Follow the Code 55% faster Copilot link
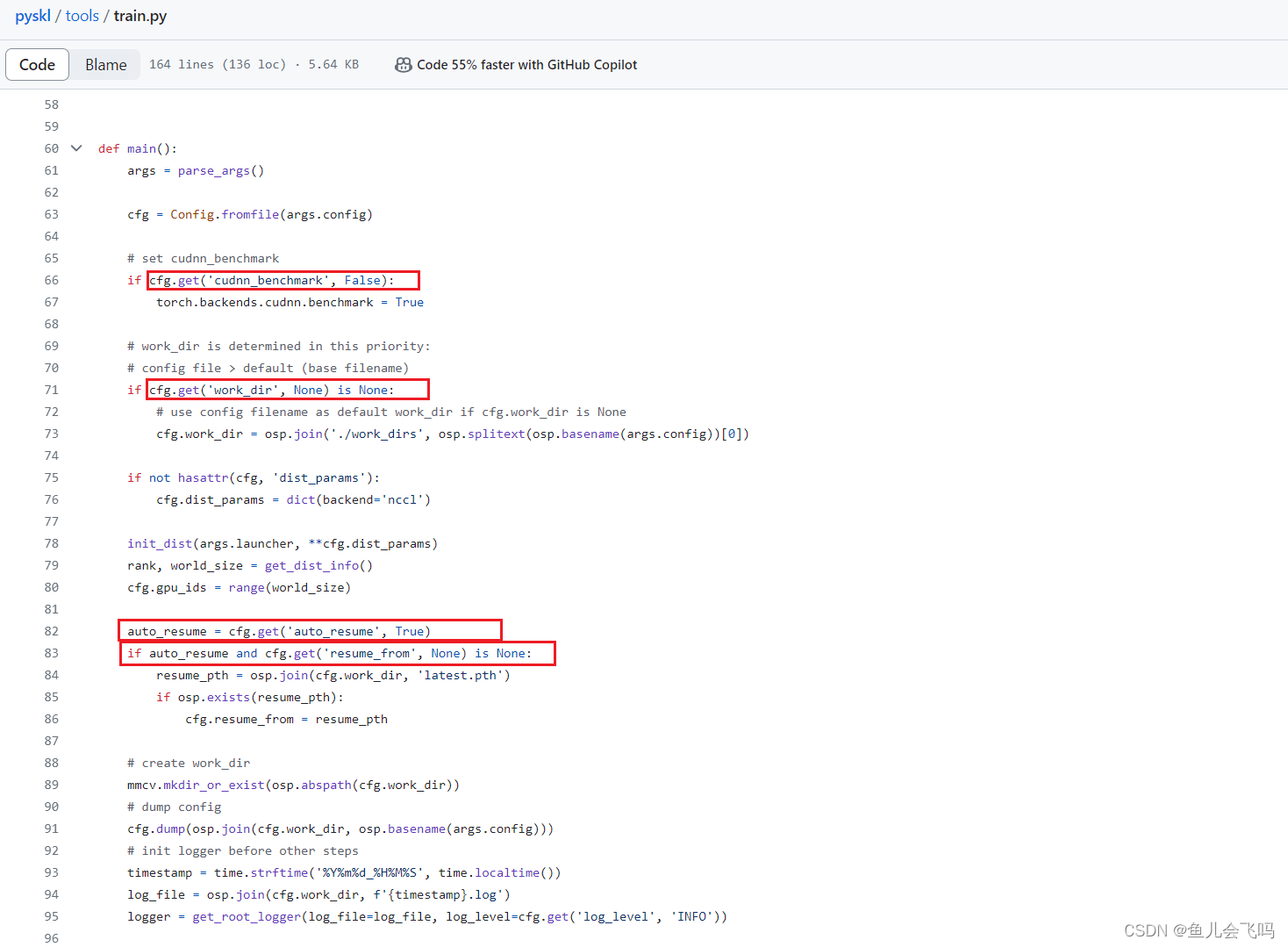 (x=527, y=64)
